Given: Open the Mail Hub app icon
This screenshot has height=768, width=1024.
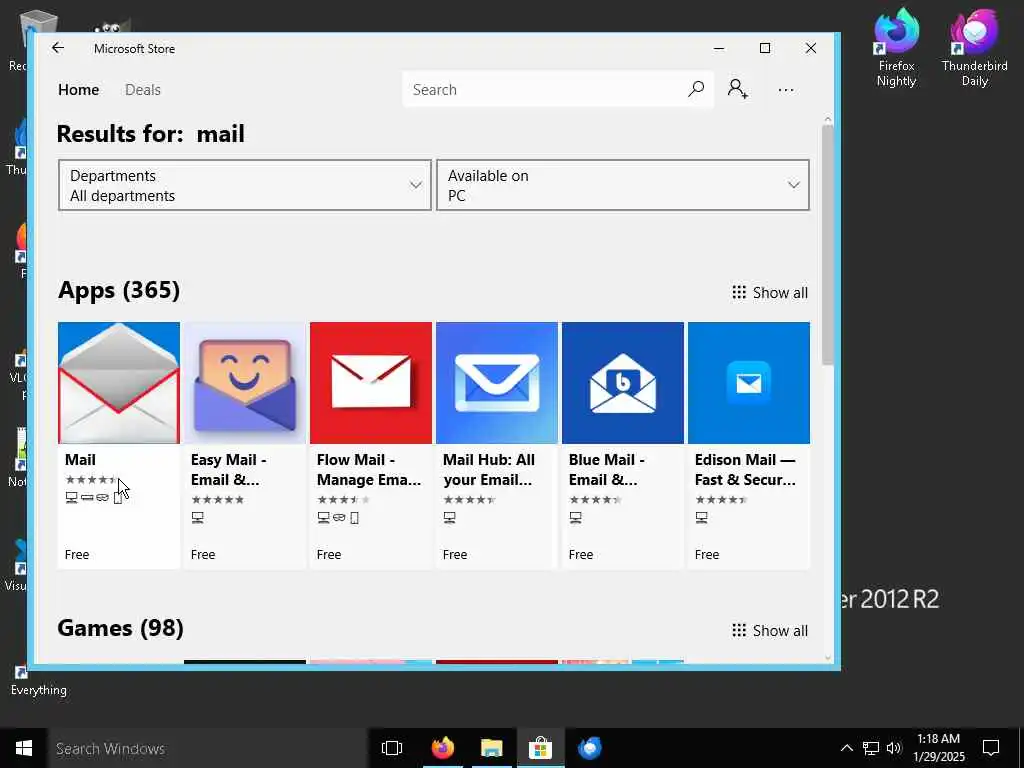Looking at the screenshot, I should point(497,383).
